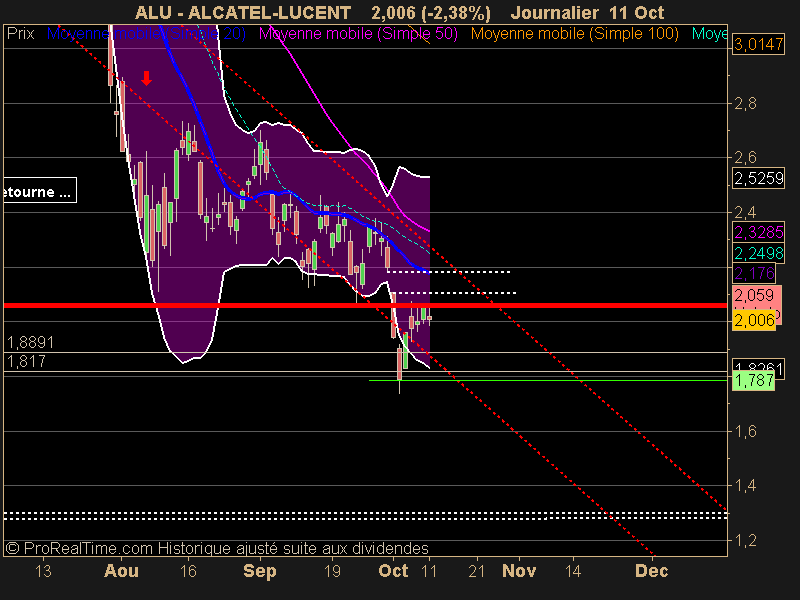The image size is (800, 600).
Task: Click the magenta 2,3285 moving average label
Action: (759, 232)
